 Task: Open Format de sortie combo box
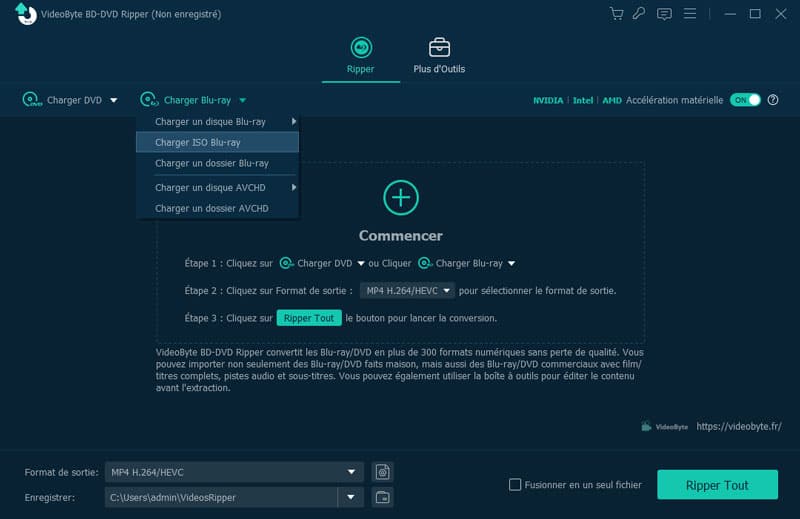[234, 472]
